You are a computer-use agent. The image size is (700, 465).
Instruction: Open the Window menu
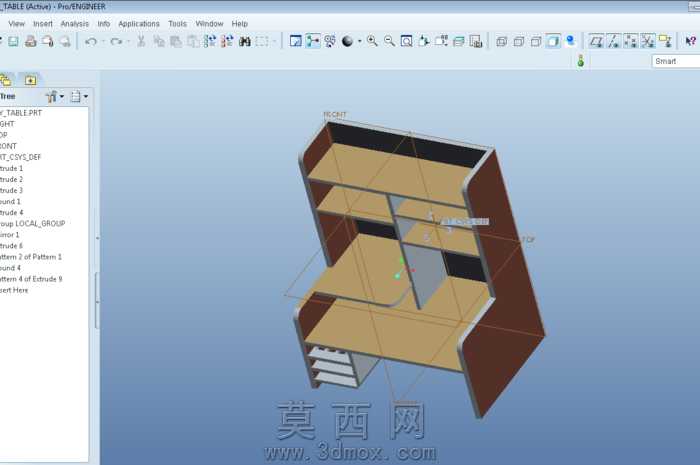pos(209,24)
